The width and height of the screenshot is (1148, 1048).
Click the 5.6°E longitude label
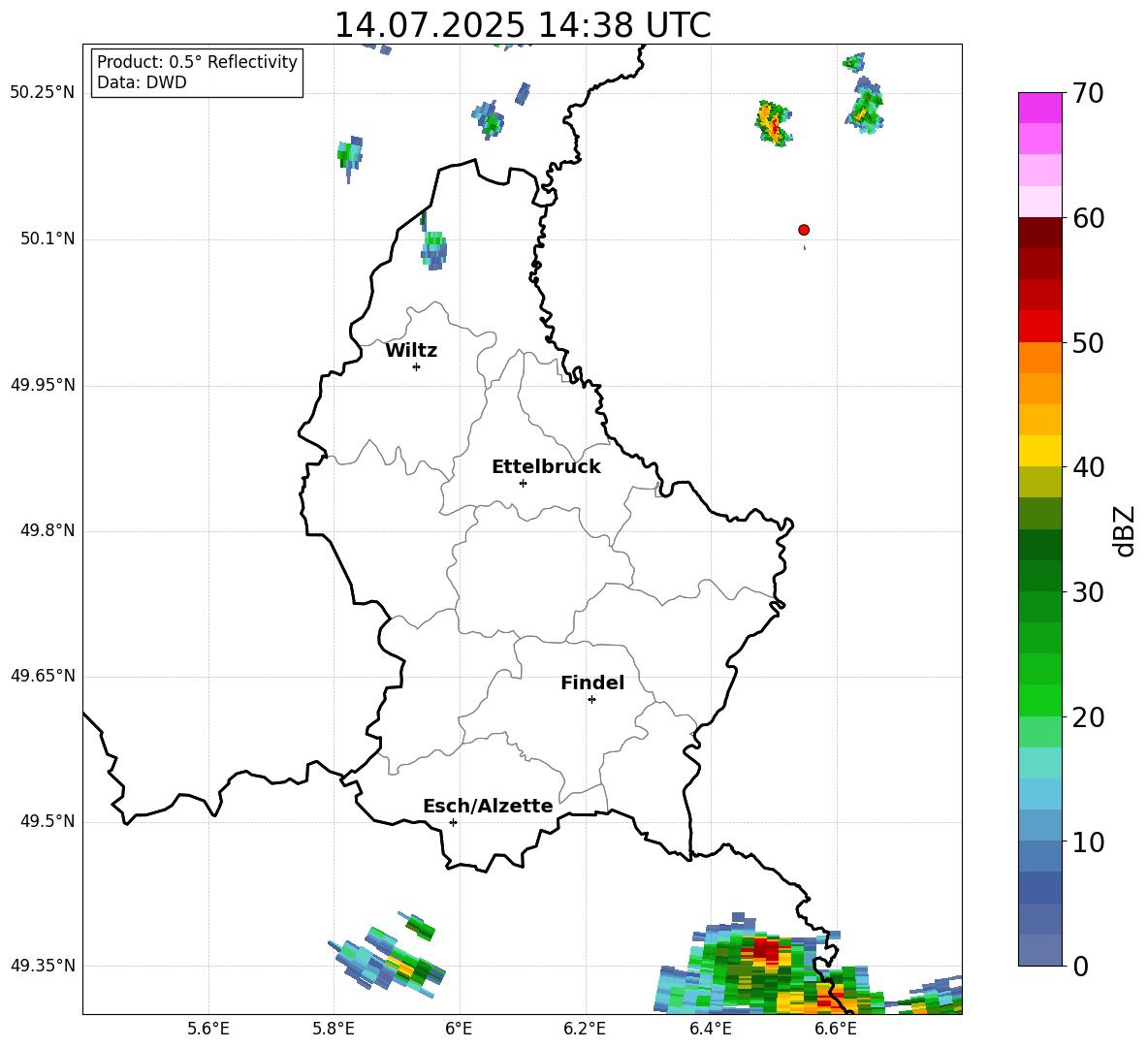tap(208, 1029)
